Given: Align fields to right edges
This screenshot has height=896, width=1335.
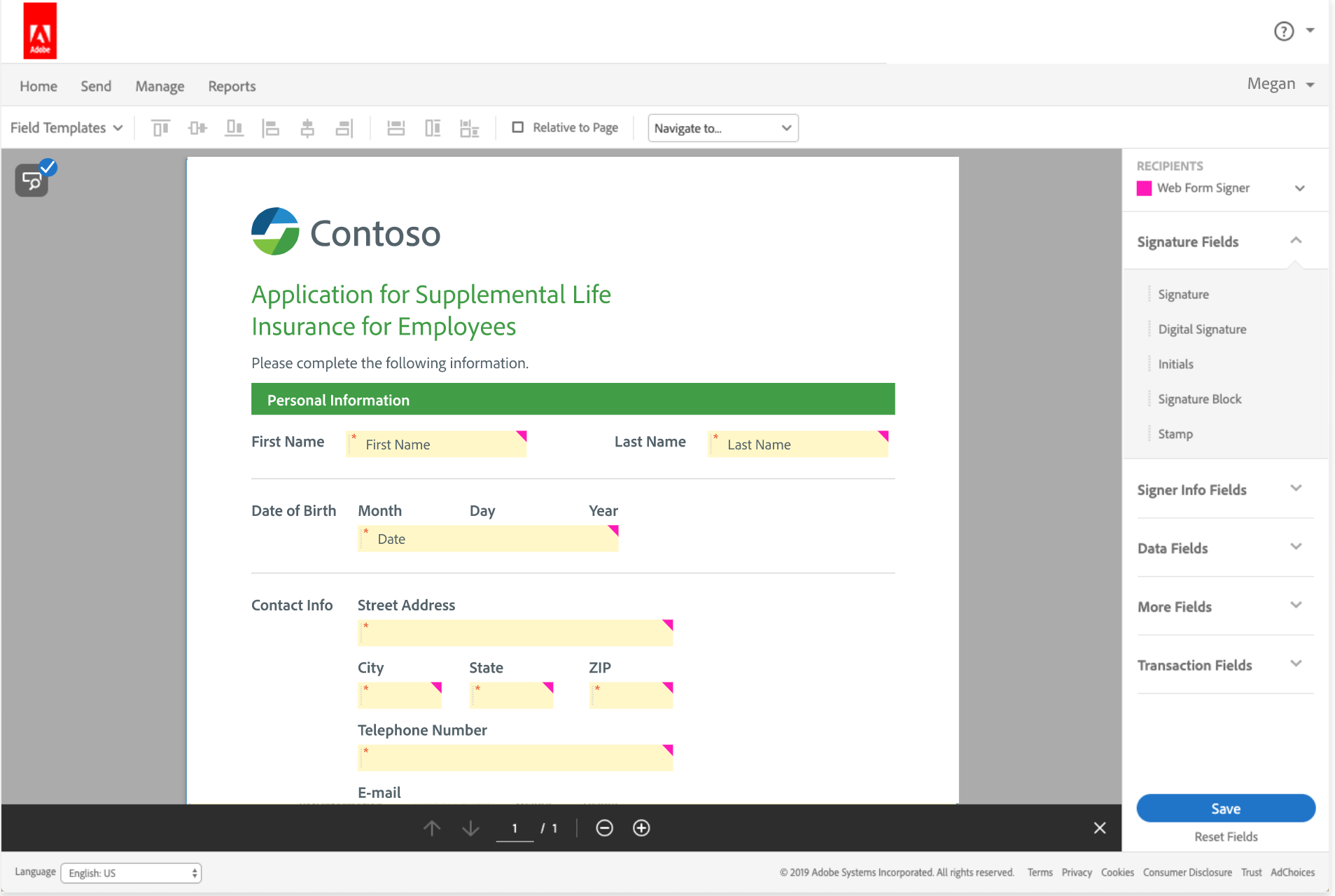Looking at the screenshot, I should [344, 127].
